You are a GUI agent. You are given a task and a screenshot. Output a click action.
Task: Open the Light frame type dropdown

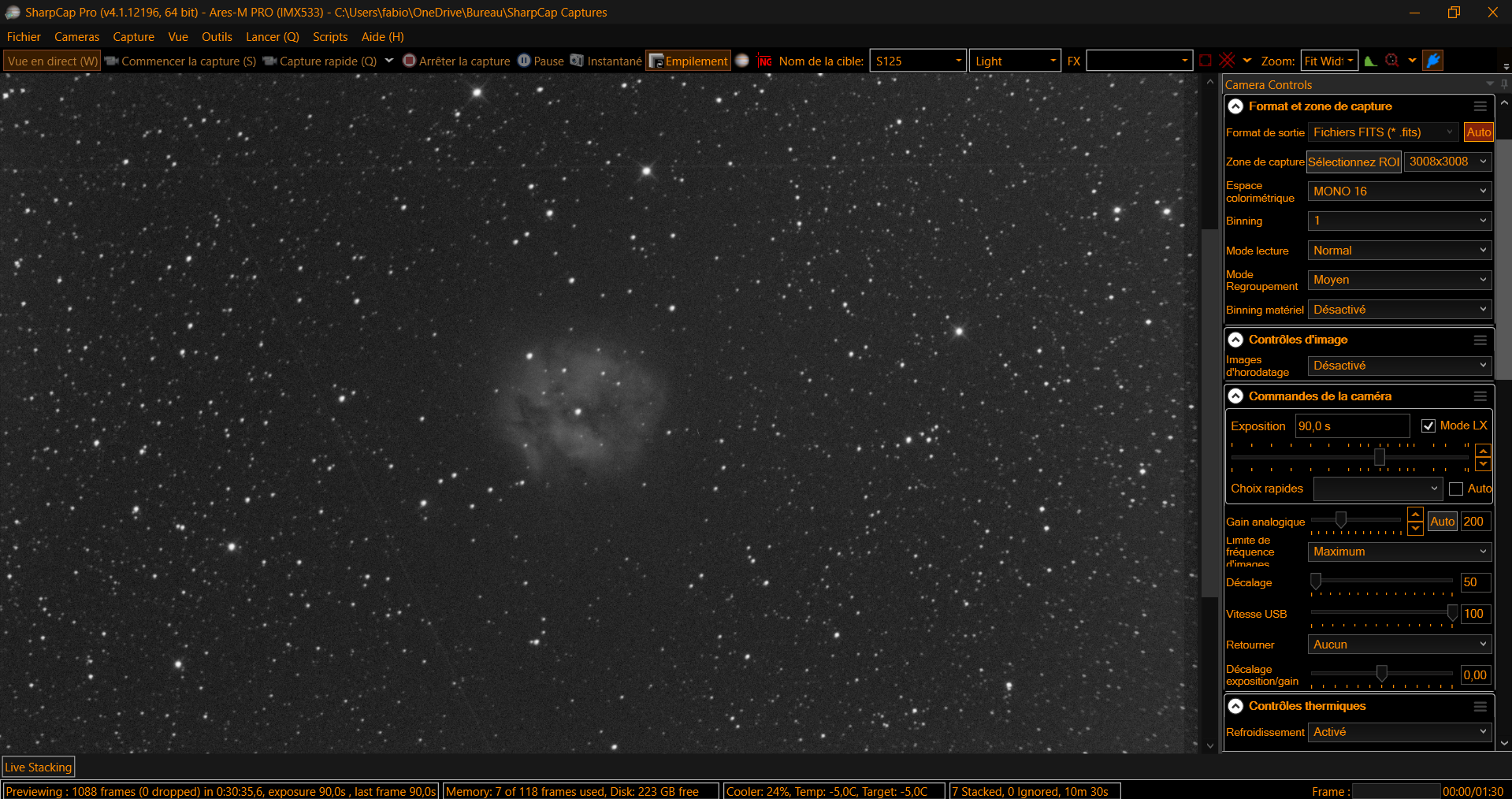(x=1015, y=61)
